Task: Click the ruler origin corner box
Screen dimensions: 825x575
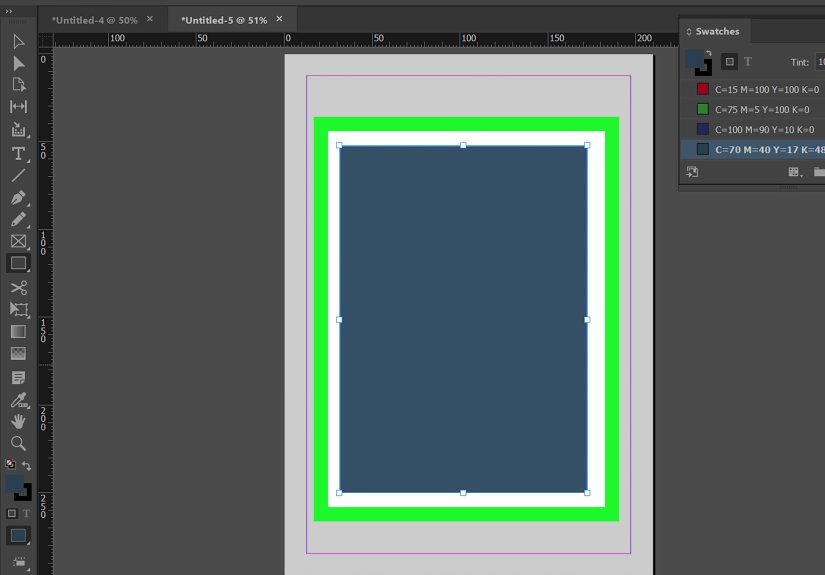Action: [x=46, y=40]
